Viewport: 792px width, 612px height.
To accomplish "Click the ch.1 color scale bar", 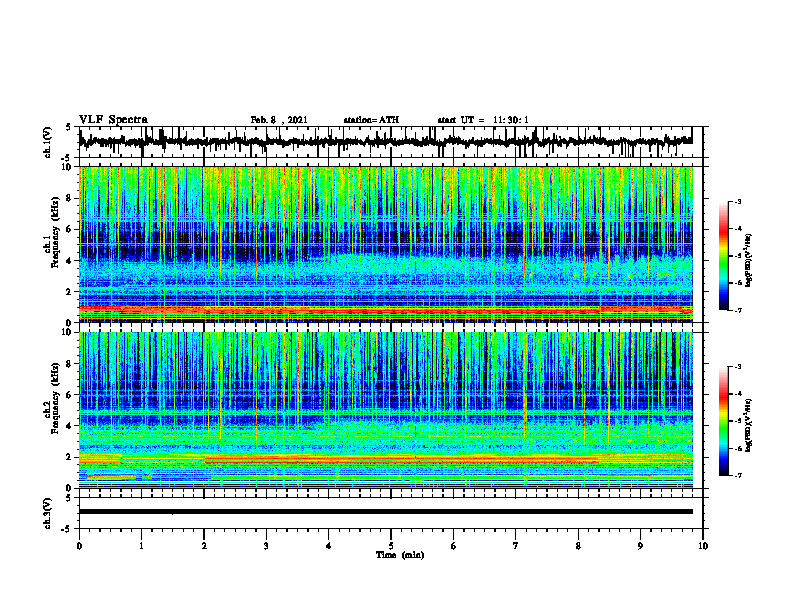I will point(723,256).
